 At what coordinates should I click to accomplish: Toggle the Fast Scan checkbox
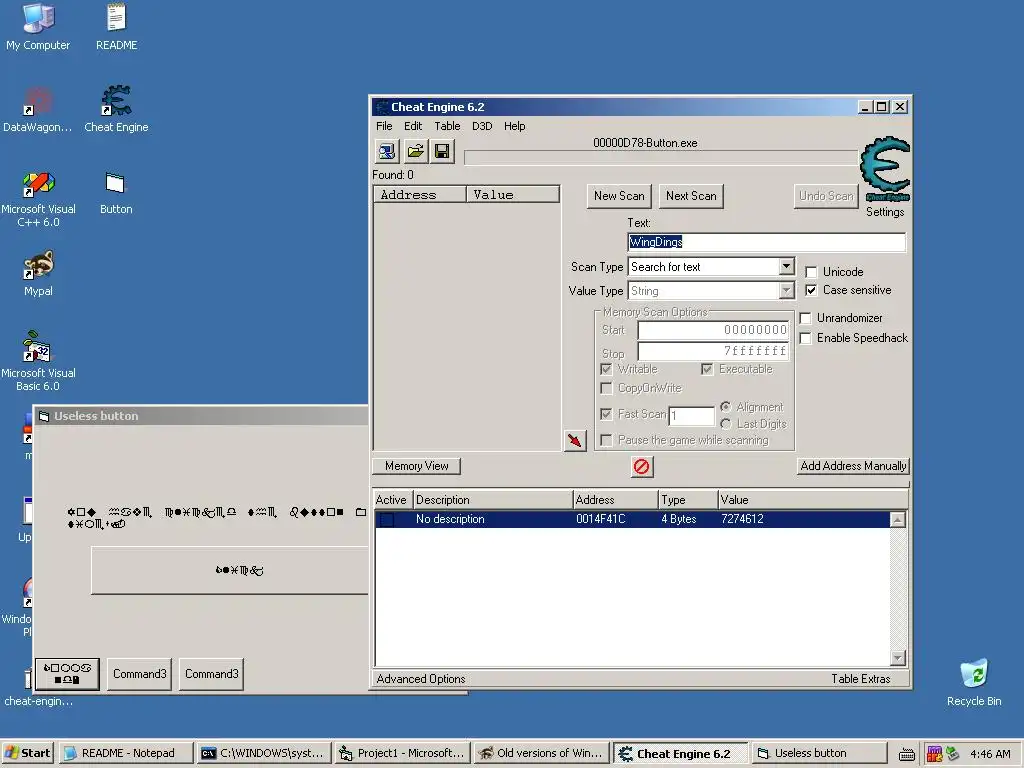606,414
